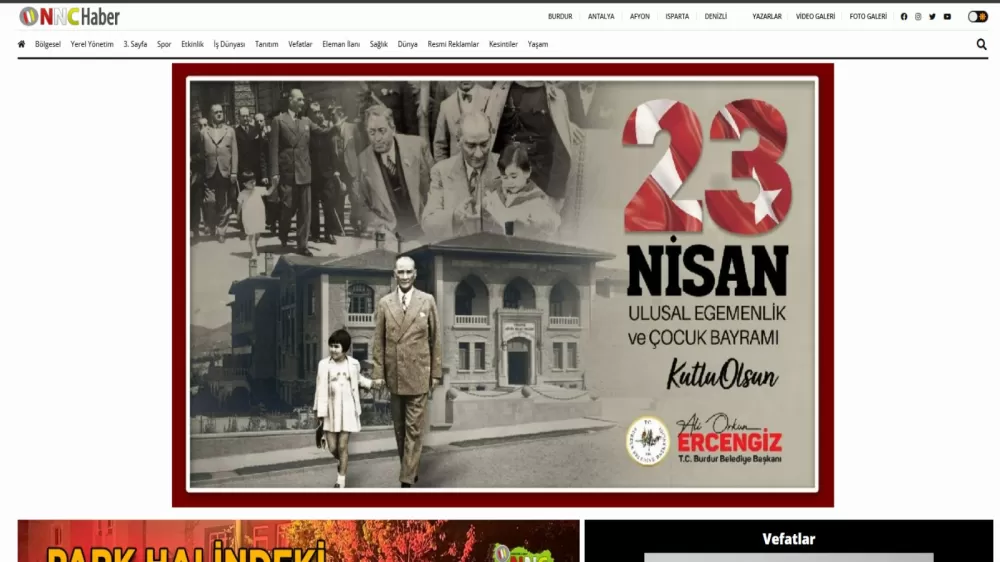
Task: Visit the Facebook page icon
Action: (904, 17)
